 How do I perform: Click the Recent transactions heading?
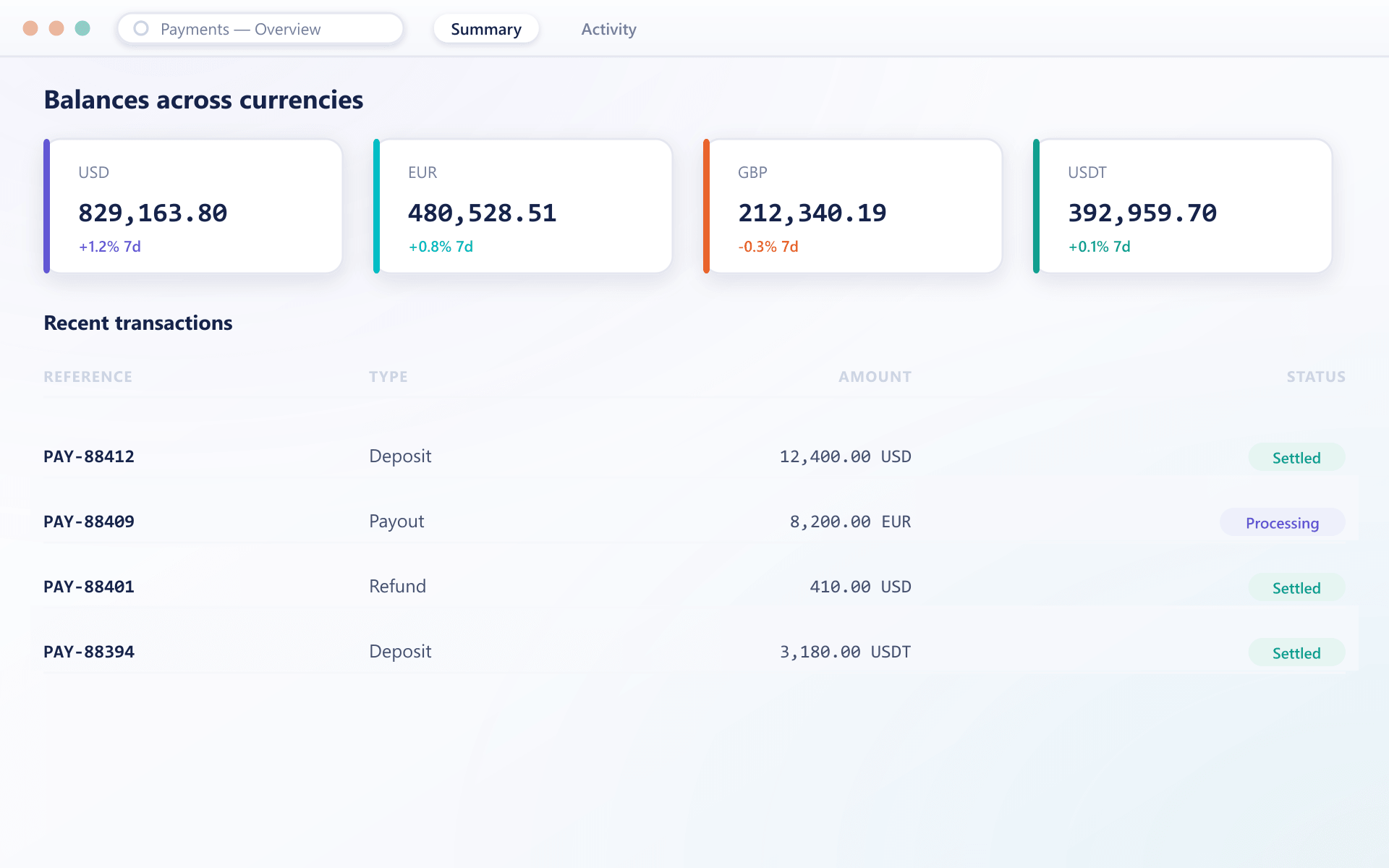137,323
